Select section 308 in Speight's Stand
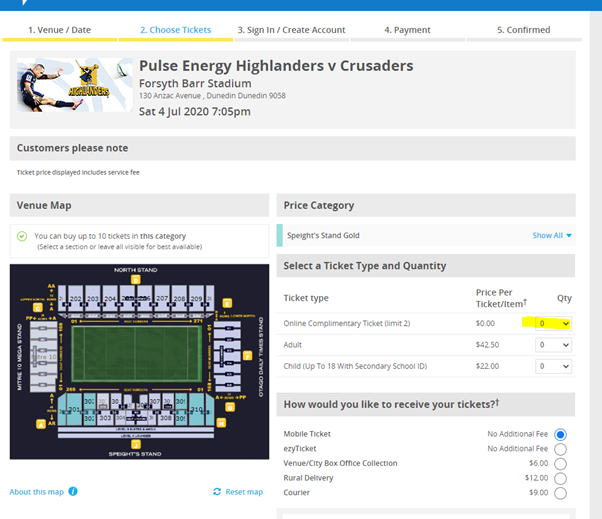Image resolution: width=602 pixels, height=519 pixels. [166, 418]
